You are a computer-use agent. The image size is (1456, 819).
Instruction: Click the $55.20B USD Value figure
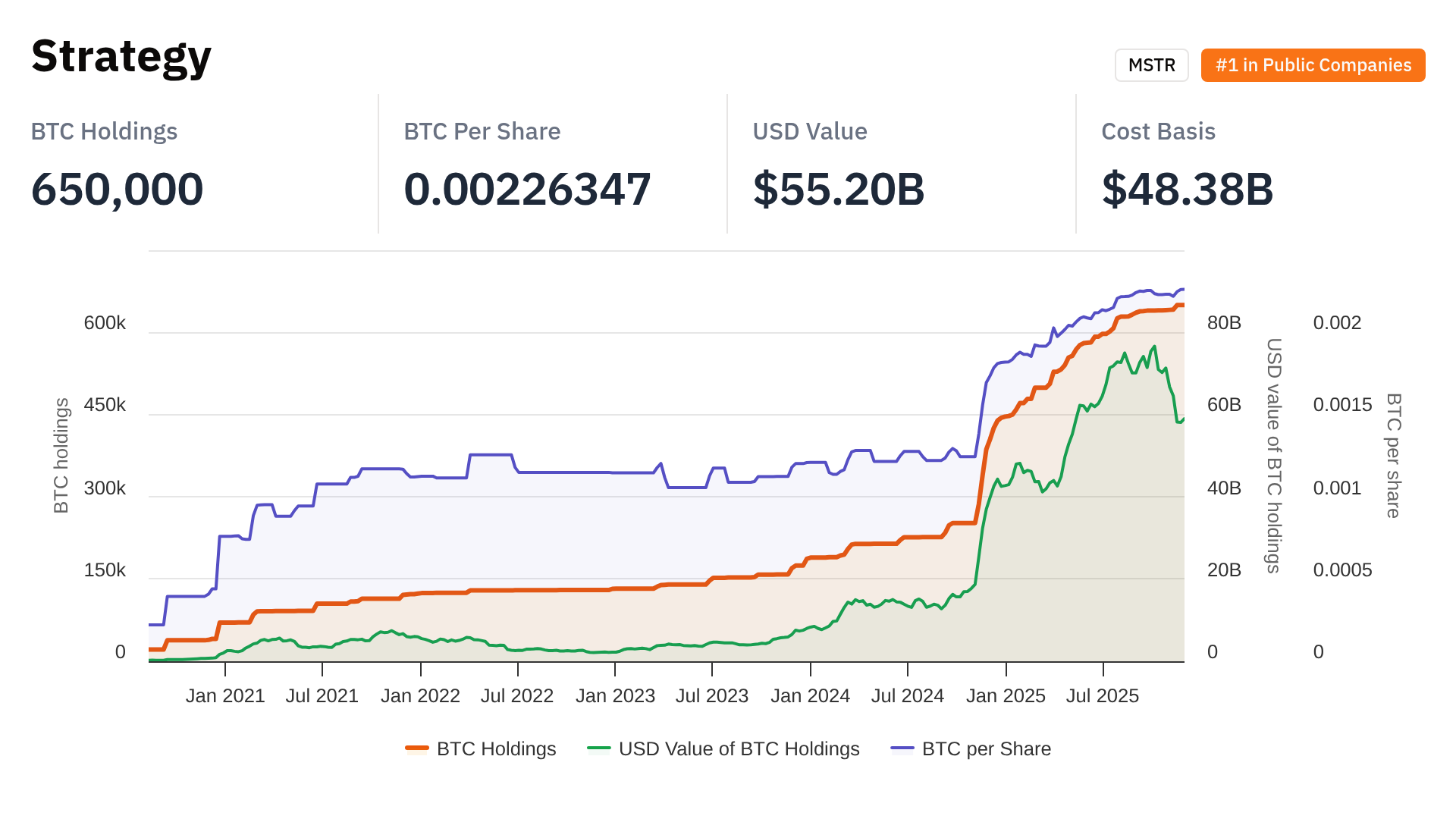pos(839,189)
